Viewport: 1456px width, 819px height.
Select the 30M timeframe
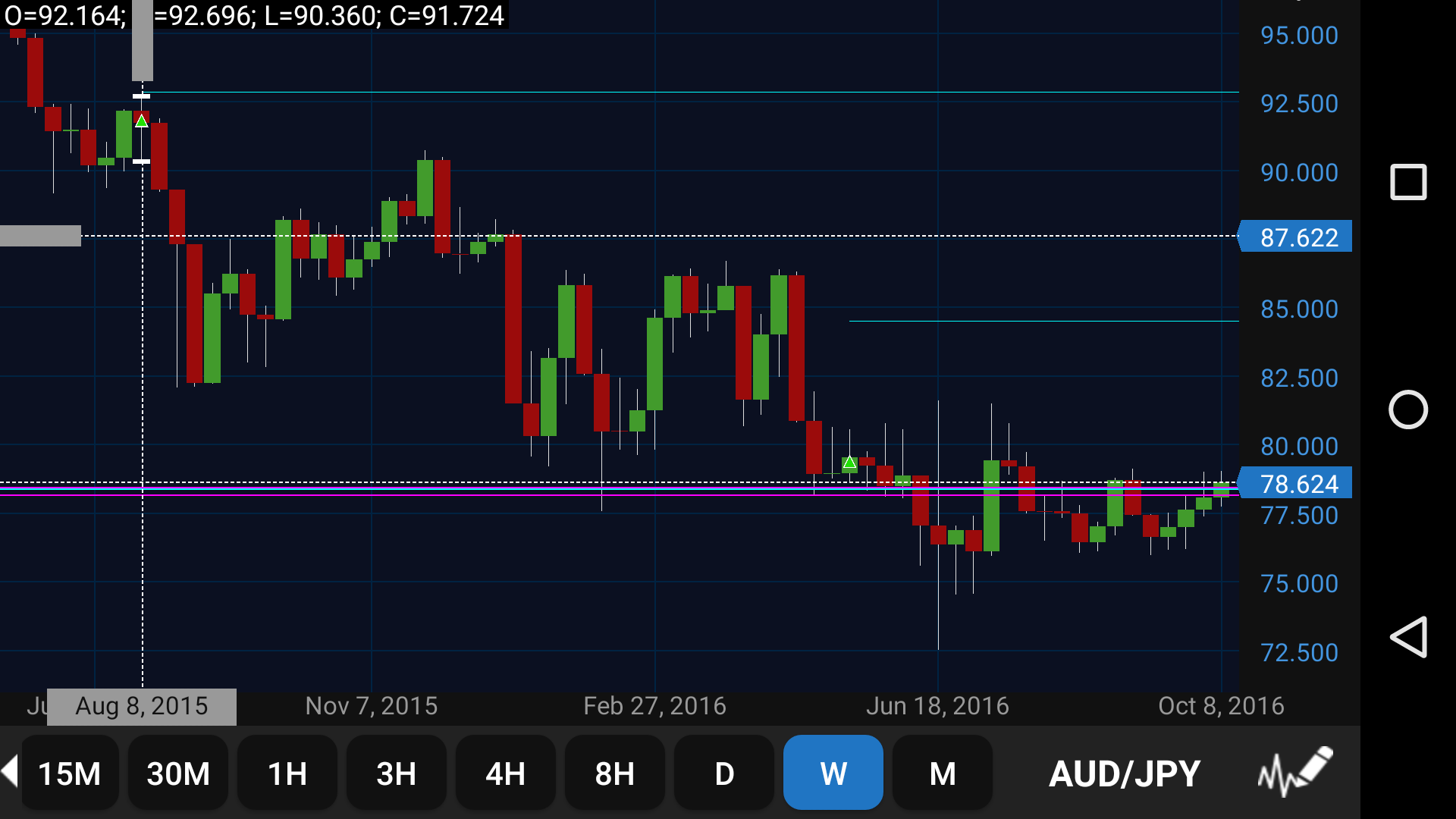pos(178,773)
